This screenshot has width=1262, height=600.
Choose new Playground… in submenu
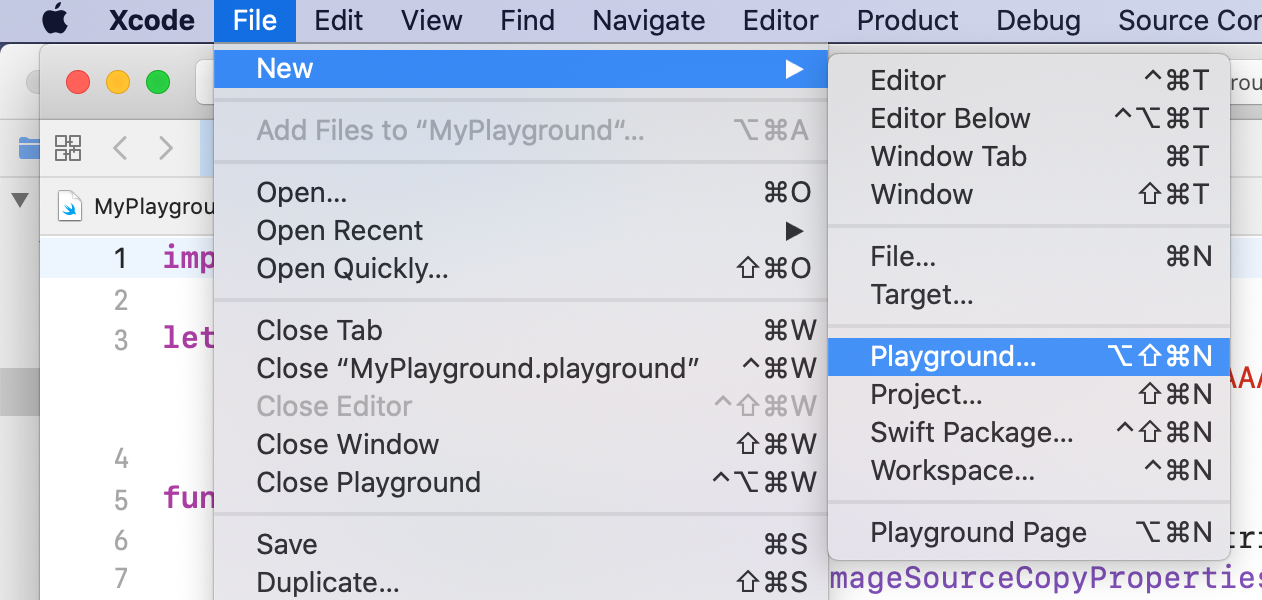click(x=1029, y=356)
